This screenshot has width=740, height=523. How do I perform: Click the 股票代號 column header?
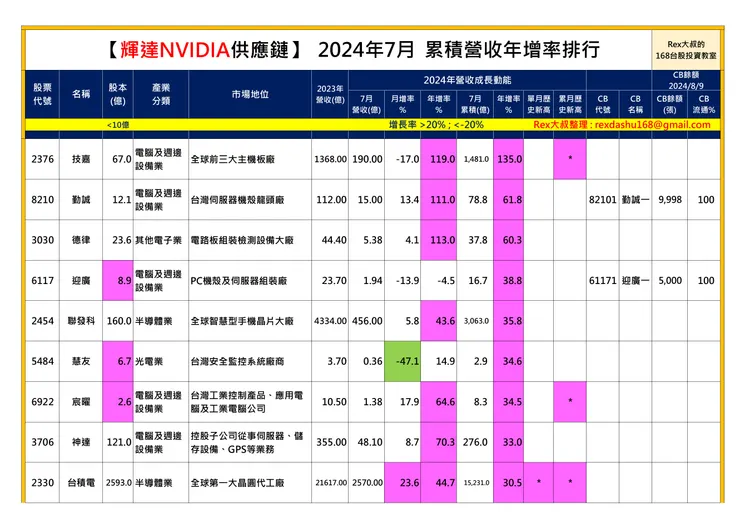click(42, 94)
